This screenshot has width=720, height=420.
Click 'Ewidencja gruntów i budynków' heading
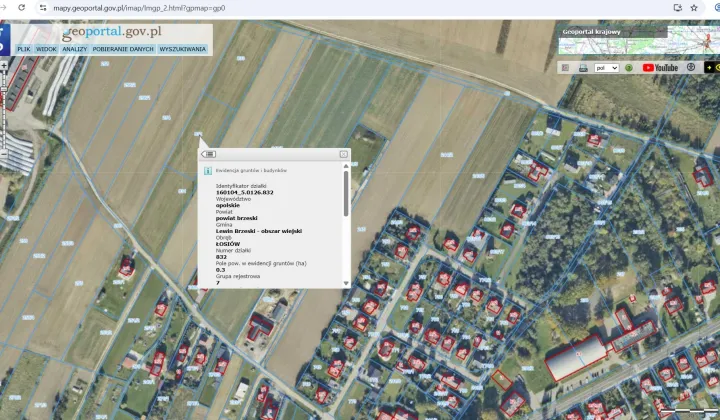[251, 170]
